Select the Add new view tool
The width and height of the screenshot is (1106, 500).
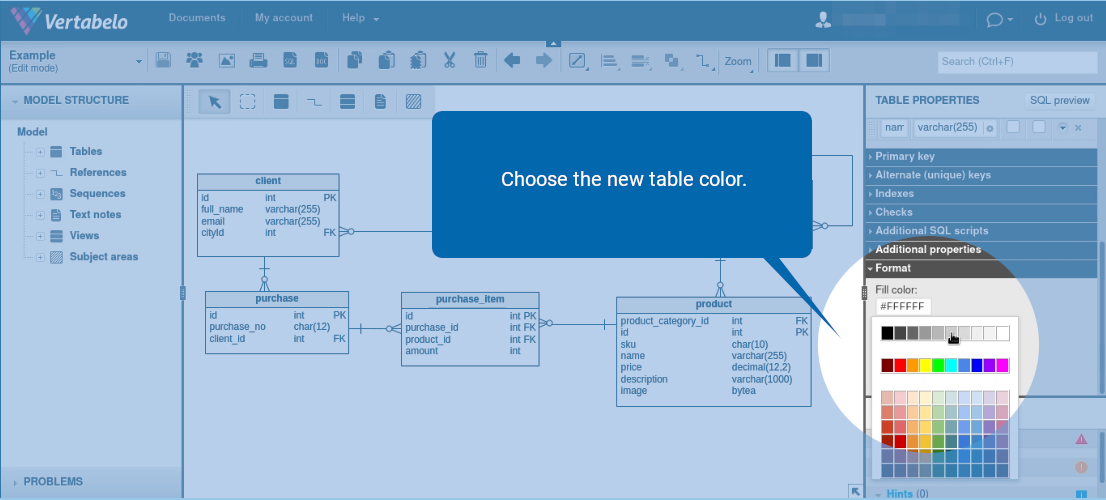tap(347, 102)
